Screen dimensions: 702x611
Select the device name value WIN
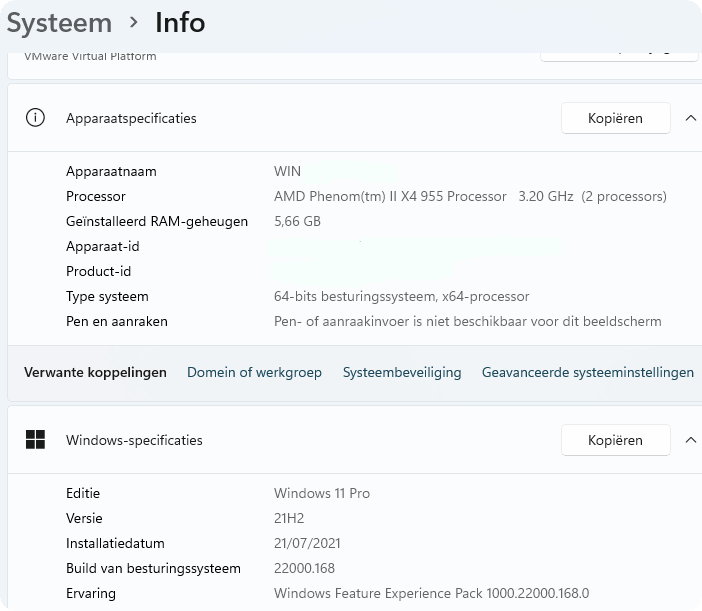click(287, 171)
